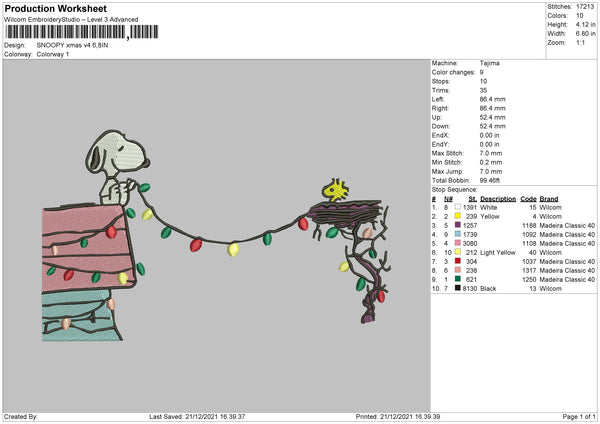Click the 'Created By:' footer label

(x=21, y=416)
